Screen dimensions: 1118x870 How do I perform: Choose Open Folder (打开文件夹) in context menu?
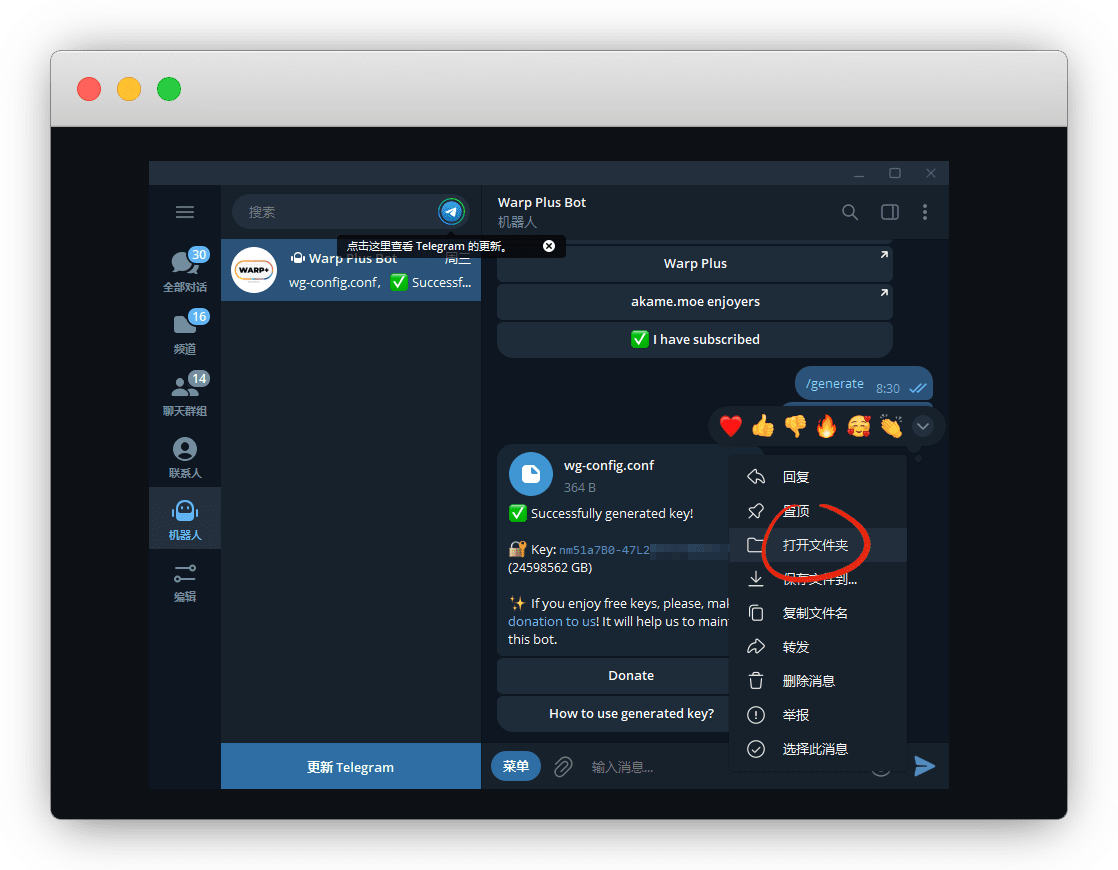point(818,546)
